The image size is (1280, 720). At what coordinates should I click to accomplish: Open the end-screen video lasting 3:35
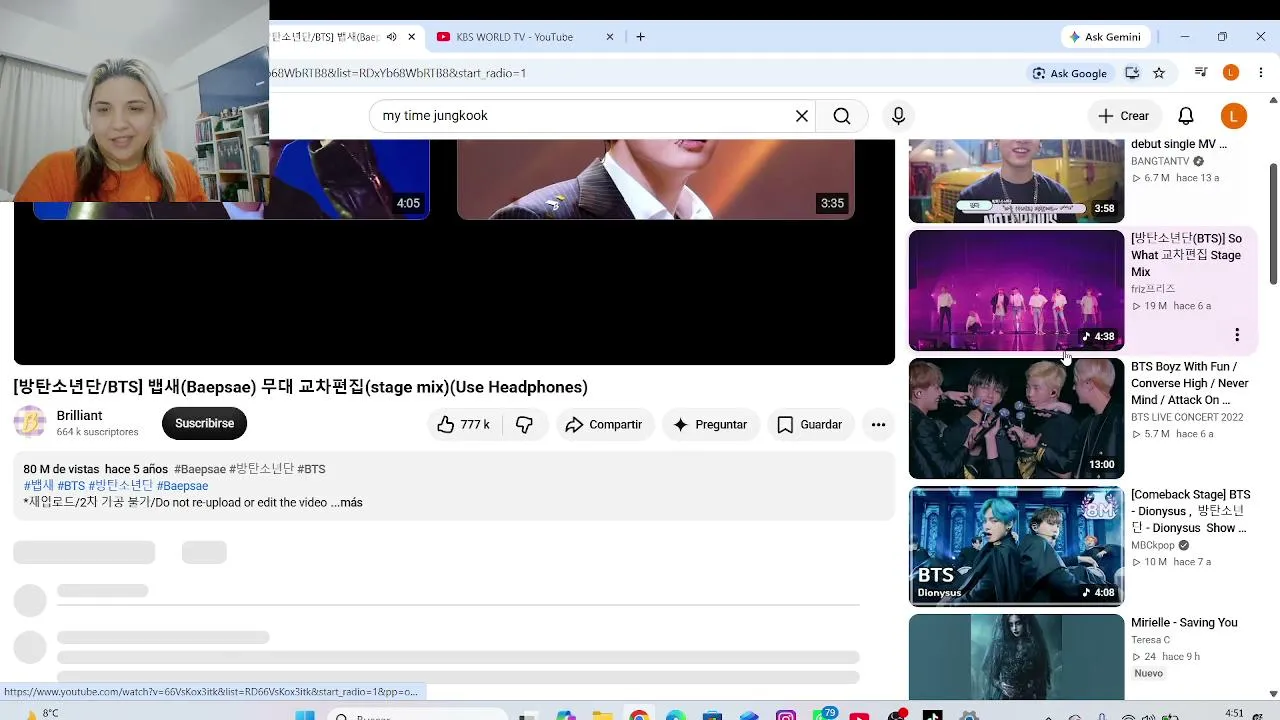point(656,179)
